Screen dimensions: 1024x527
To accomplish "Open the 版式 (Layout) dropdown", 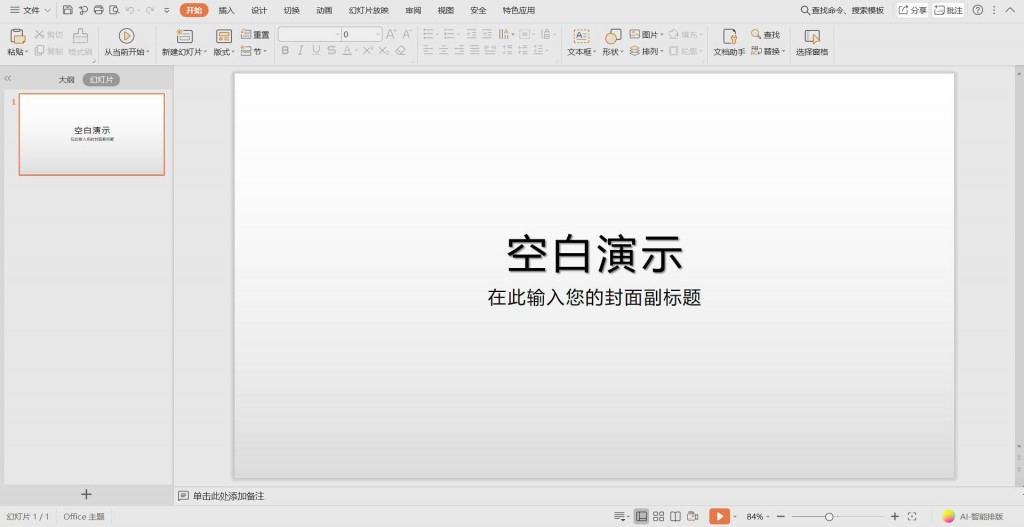I will click(x=224, y=52).
